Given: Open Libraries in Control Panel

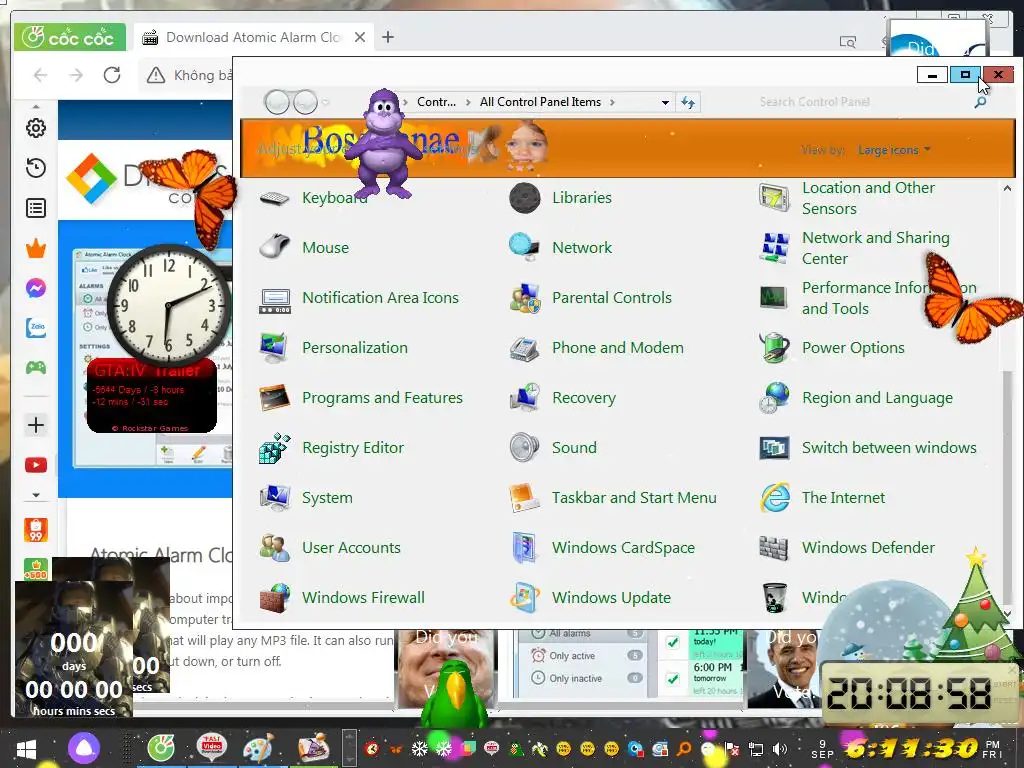Looking at the screenshot, I should point(560,197).
